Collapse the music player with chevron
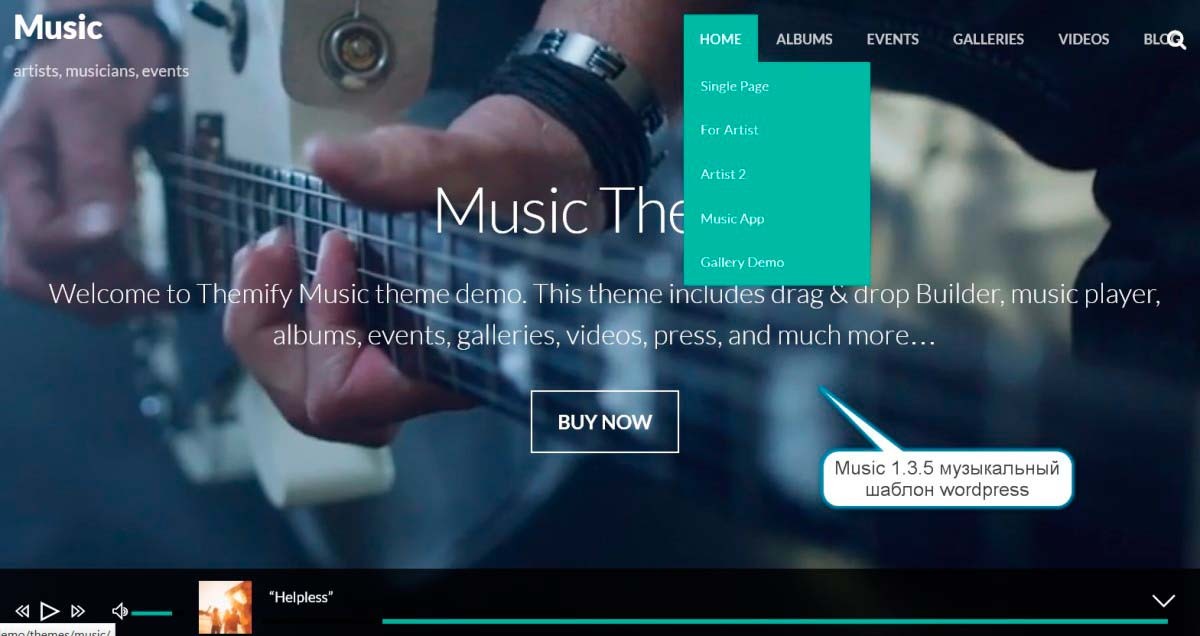Screen dimensions: 1200x636 click(x=1163, y=601)
